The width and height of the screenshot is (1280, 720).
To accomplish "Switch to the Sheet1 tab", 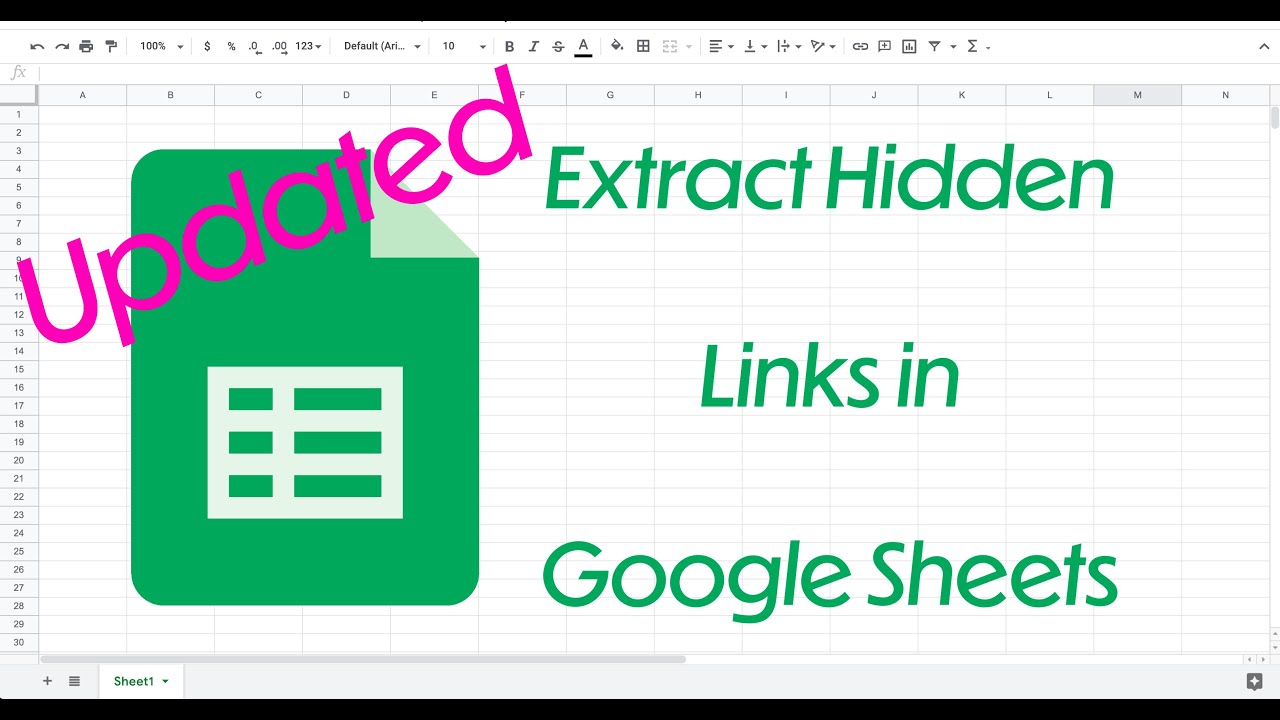I will [x=134, y=681].
